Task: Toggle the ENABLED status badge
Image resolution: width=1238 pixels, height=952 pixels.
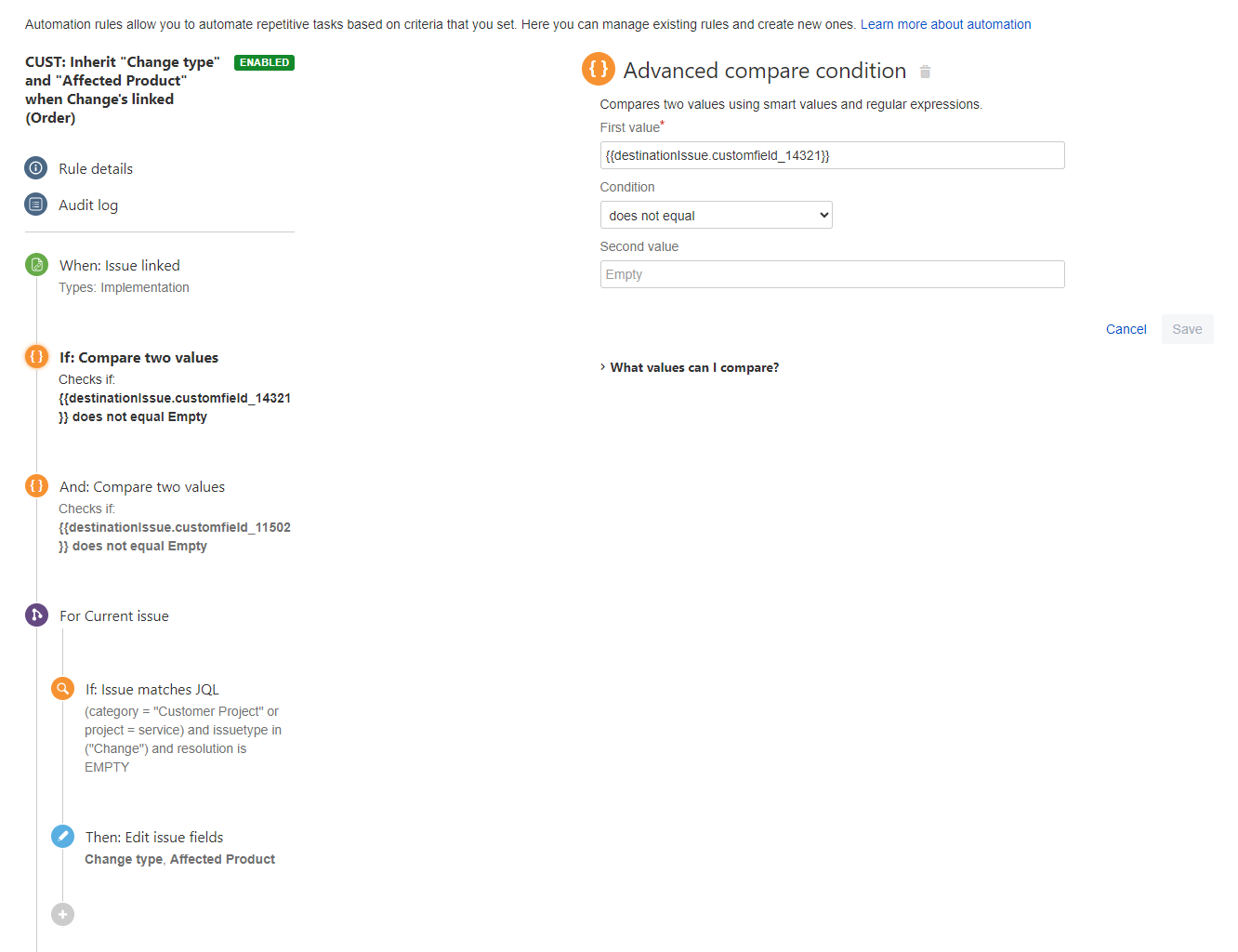Action: point(264,62)
